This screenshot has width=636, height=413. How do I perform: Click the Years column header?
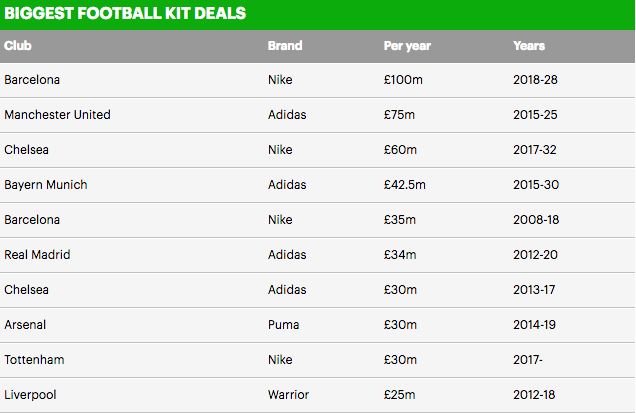528,46
